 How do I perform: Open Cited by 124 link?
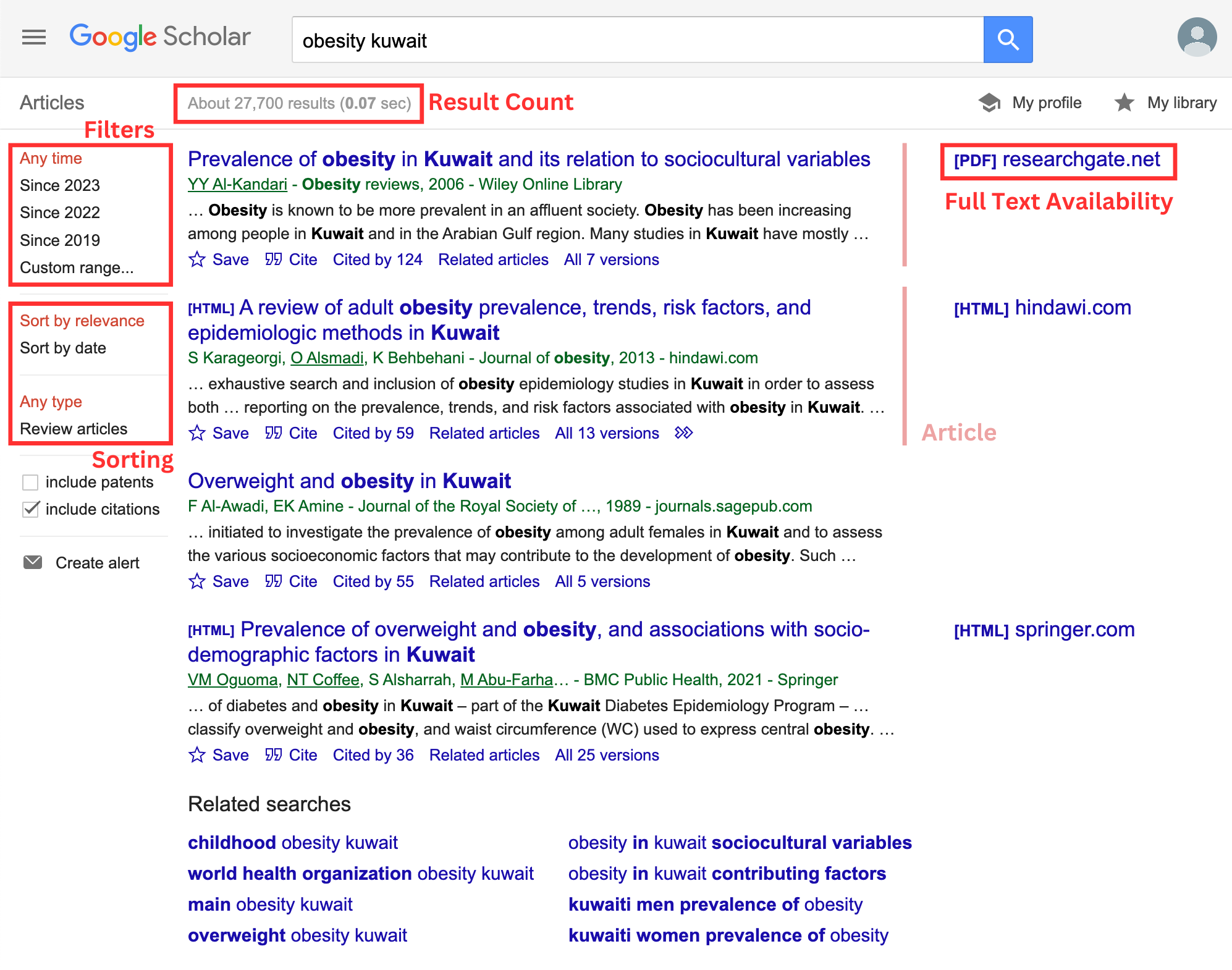378,259
